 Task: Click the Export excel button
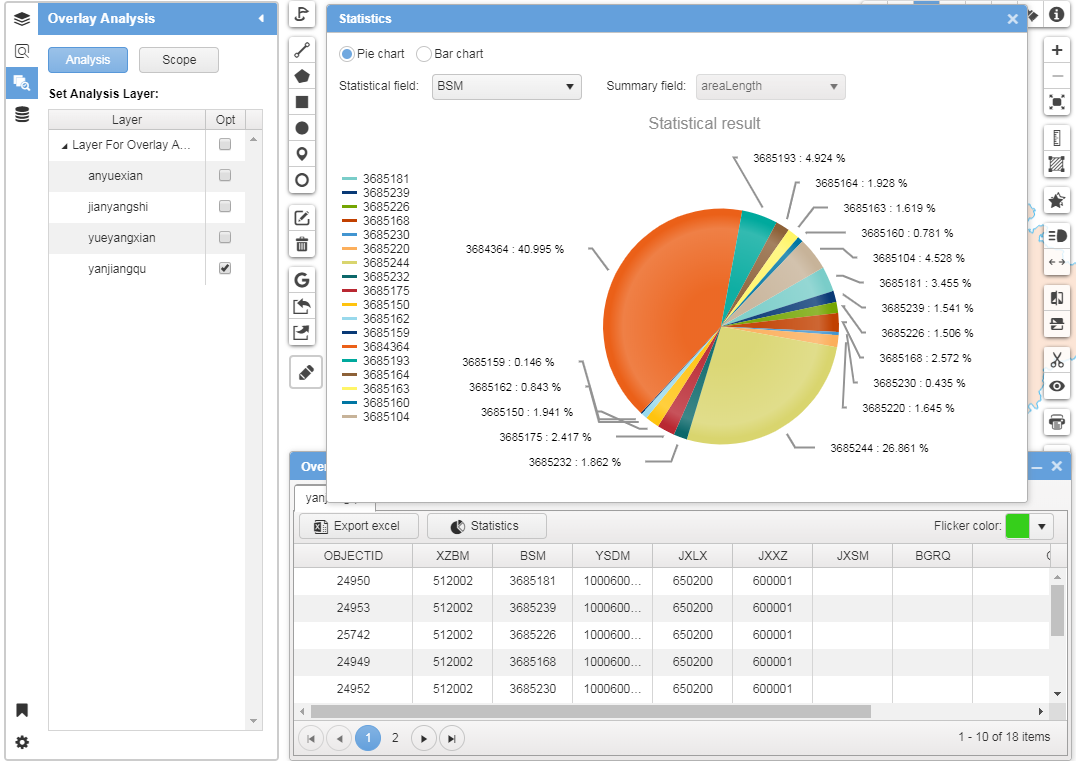[358, 526]
